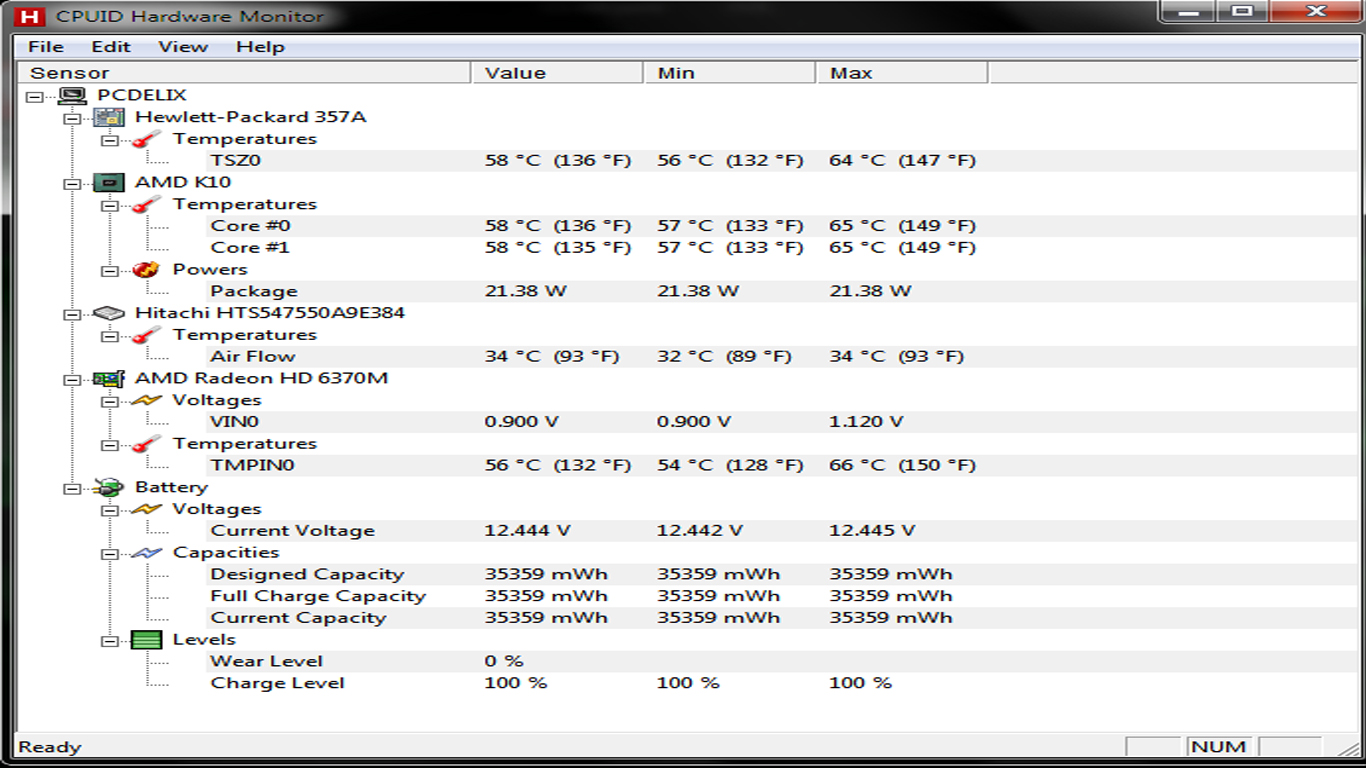Image resolution: width=1366 pixels, height=768 pixels.
Task: Click the 0 % Wear Level value
Action: point(505,661)
